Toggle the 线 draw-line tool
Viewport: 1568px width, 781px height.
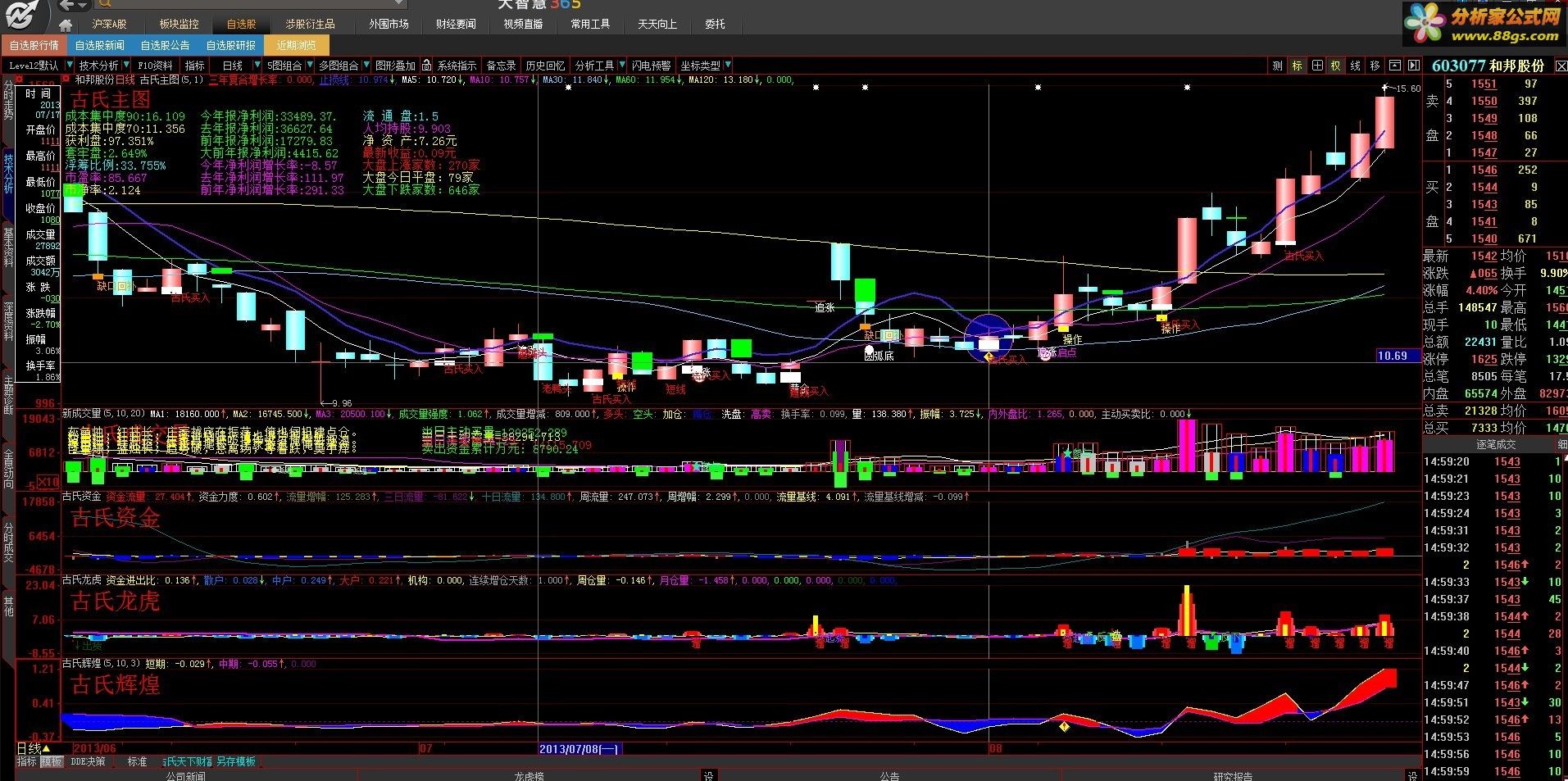[1355, 66]
